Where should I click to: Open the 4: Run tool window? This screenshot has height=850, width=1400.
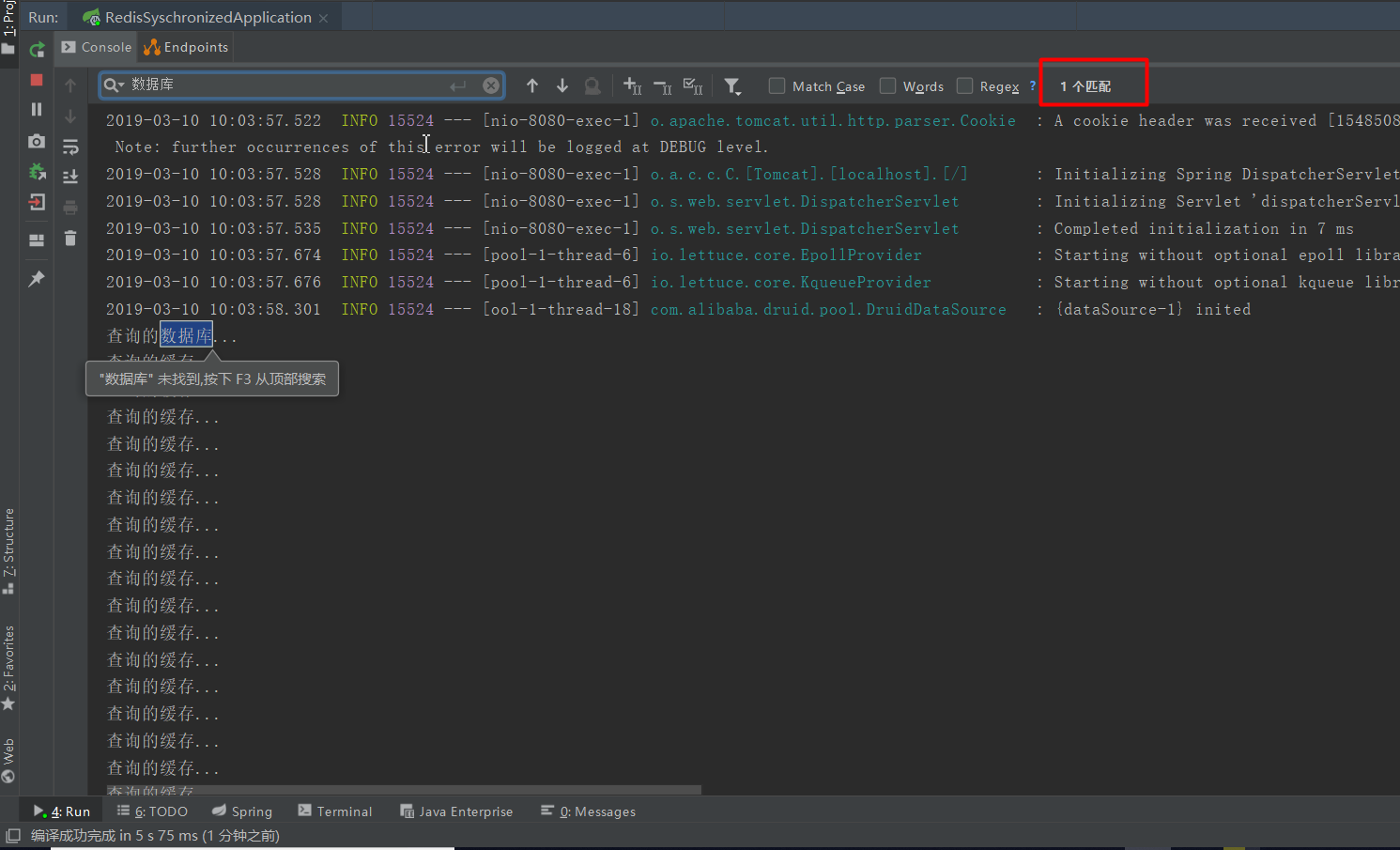tap(62, 811)
